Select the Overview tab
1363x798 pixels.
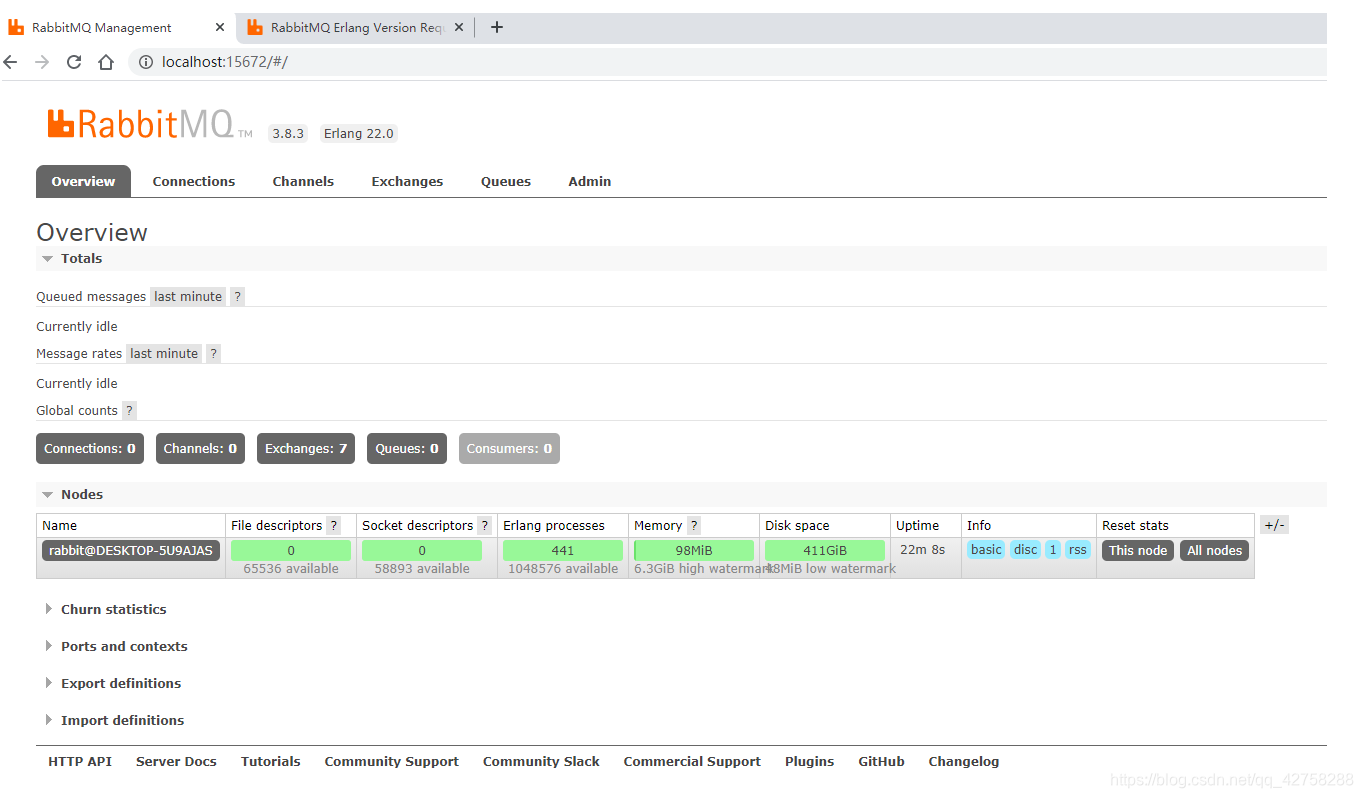(83, 181)
